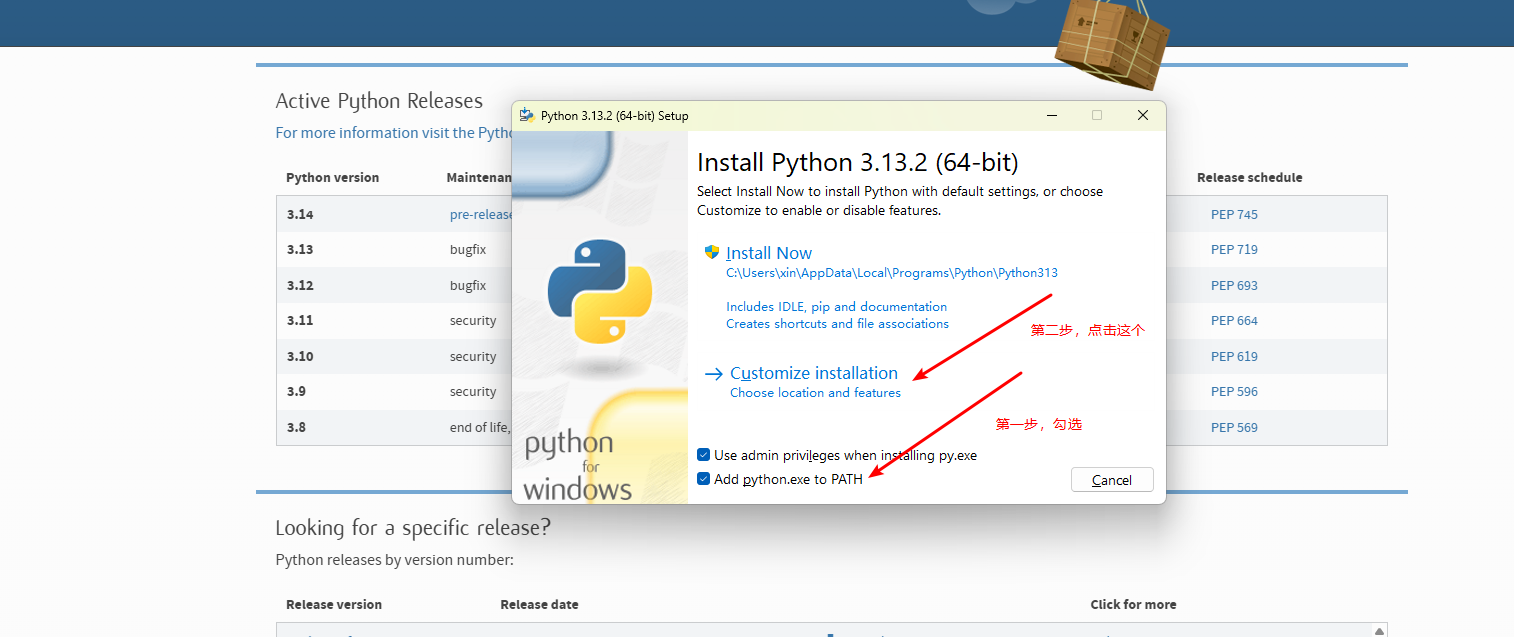
Task: Open the PEP 719 link
Action: [x=1234, y=249]
